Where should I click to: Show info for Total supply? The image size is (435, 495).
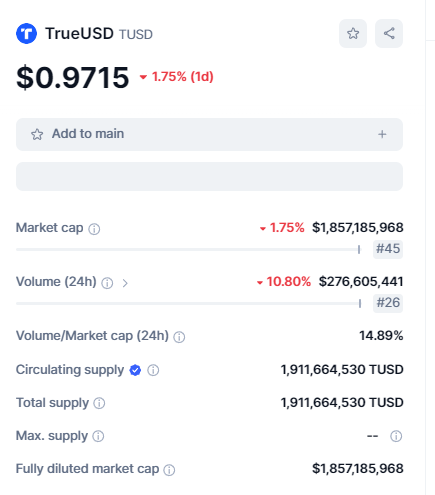(x=99, y=403)
